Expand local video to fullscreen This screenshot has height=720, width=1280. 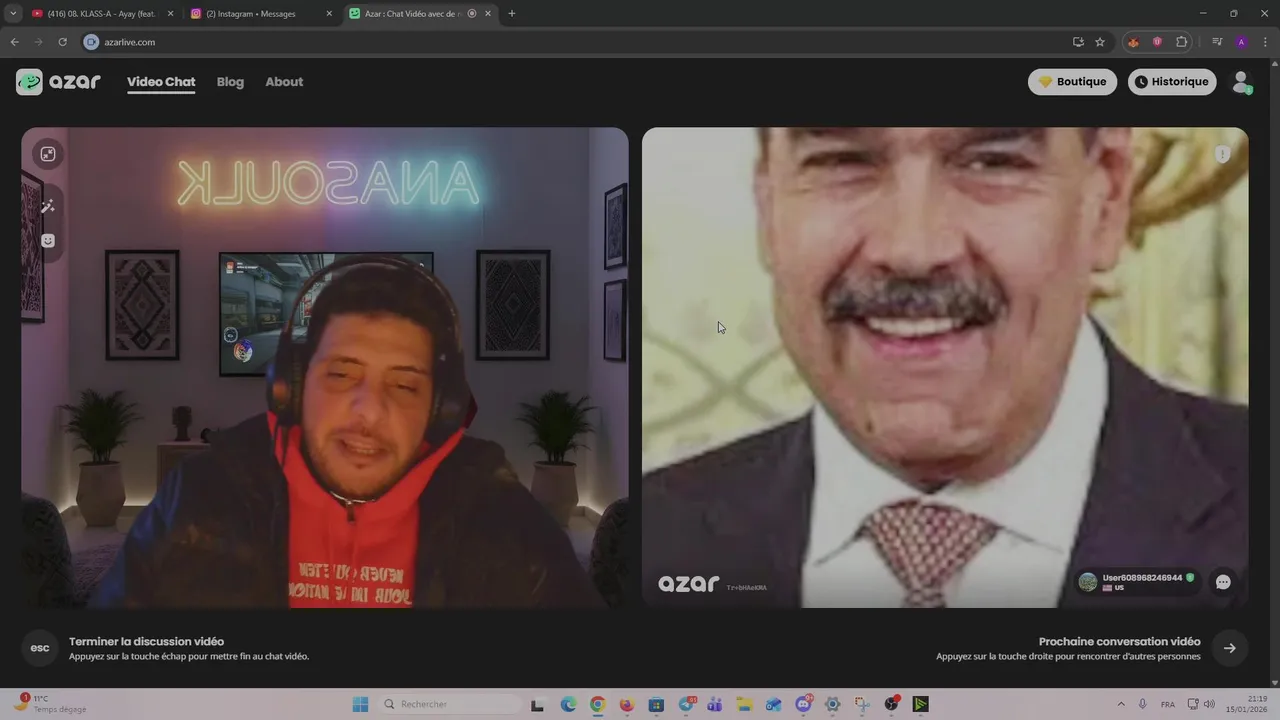47,154
